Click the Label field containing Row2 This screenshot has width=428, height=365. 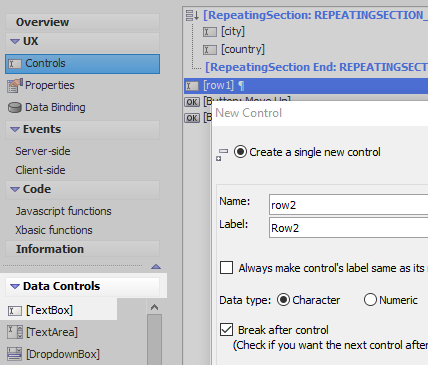click(348, 228)
